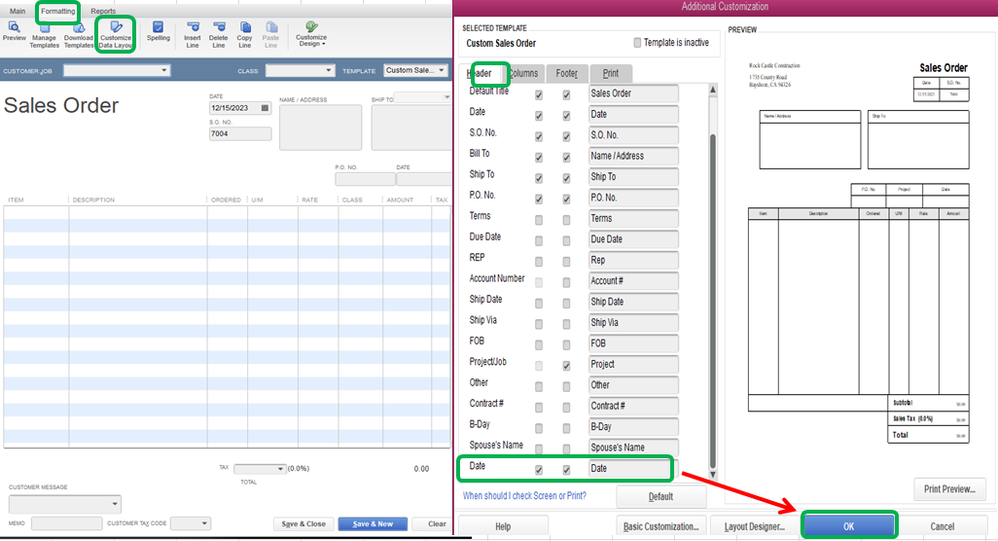
Task: Edit the Terms title field
Action: click(633, 218)
